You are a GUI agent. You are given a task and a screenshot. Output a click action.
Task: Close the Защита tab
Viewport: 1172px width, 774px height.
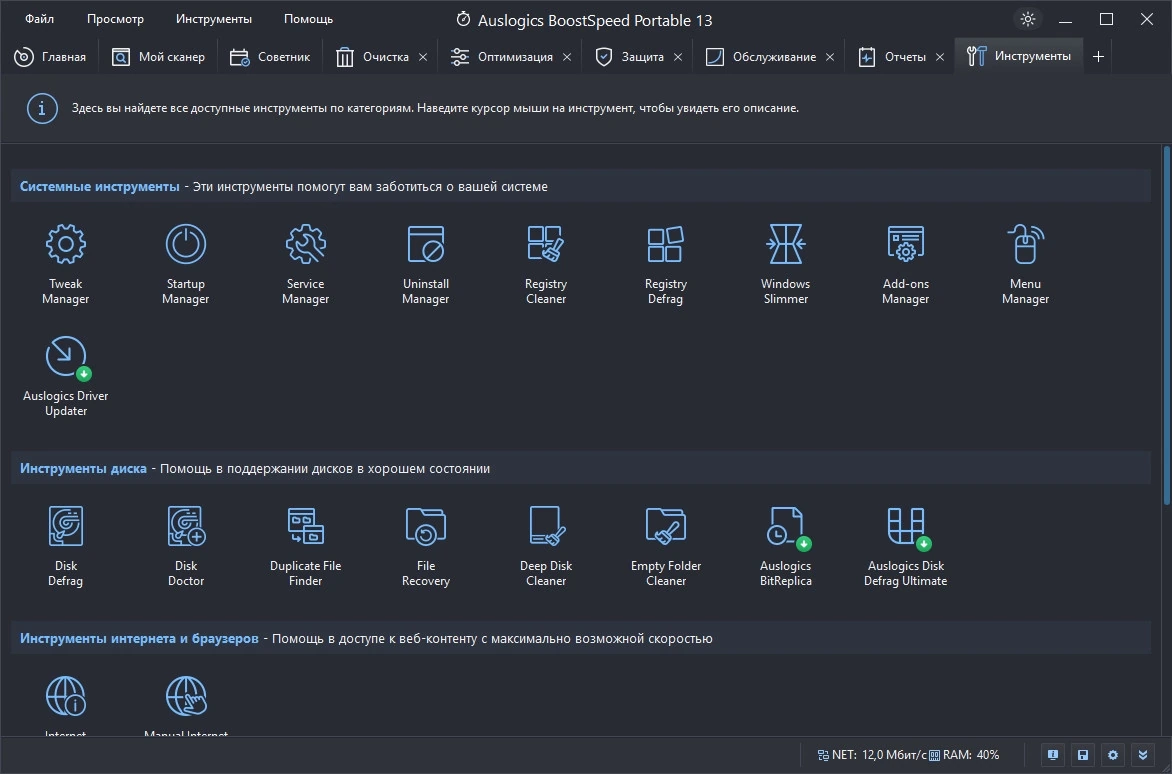[678, 57]
